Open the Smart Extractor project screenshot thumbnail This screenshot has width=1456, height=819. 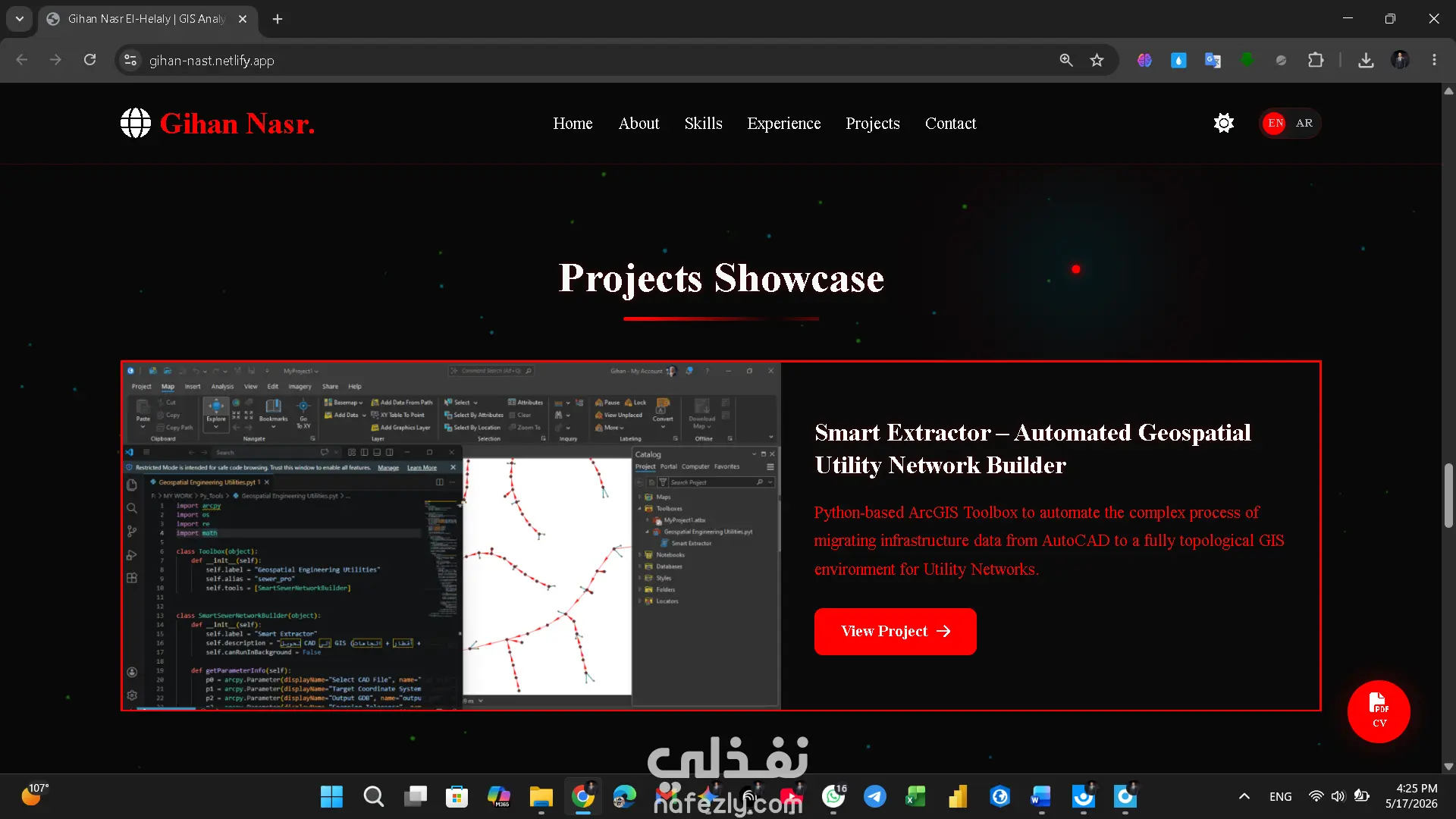click(451, 536)
